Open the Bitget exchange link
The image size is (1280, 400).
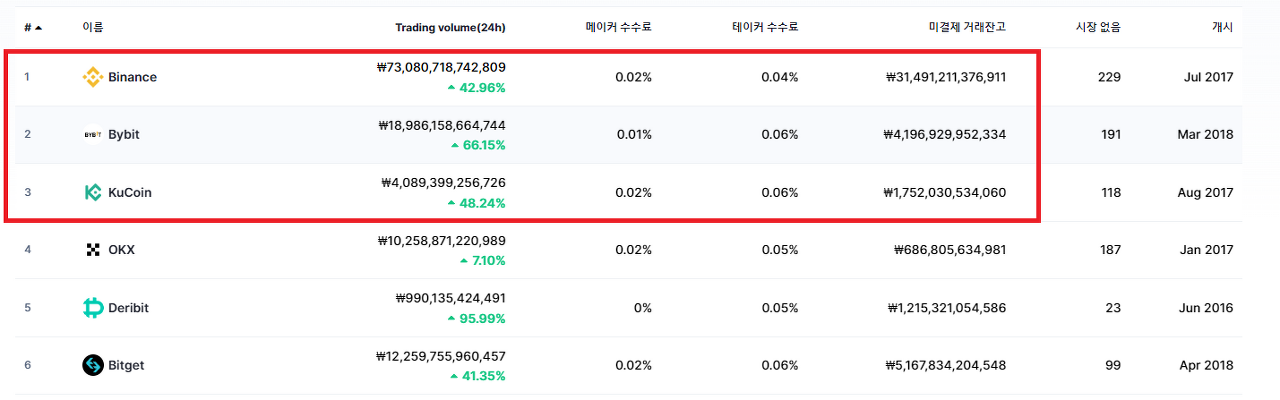click(126, 365)
